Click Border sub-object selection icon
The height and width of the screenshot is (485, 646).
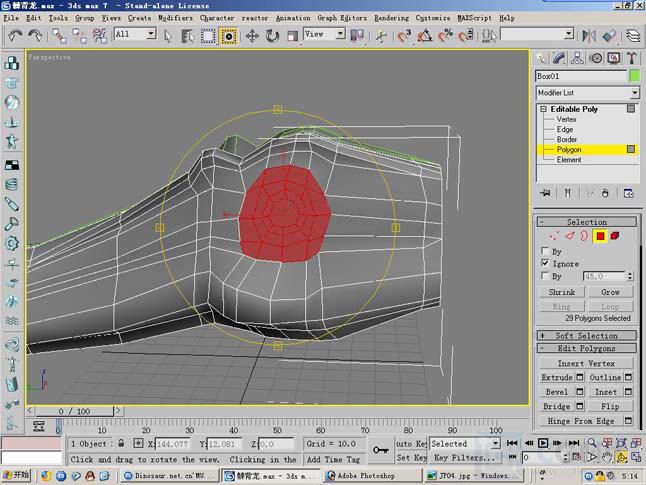point(584,236)
